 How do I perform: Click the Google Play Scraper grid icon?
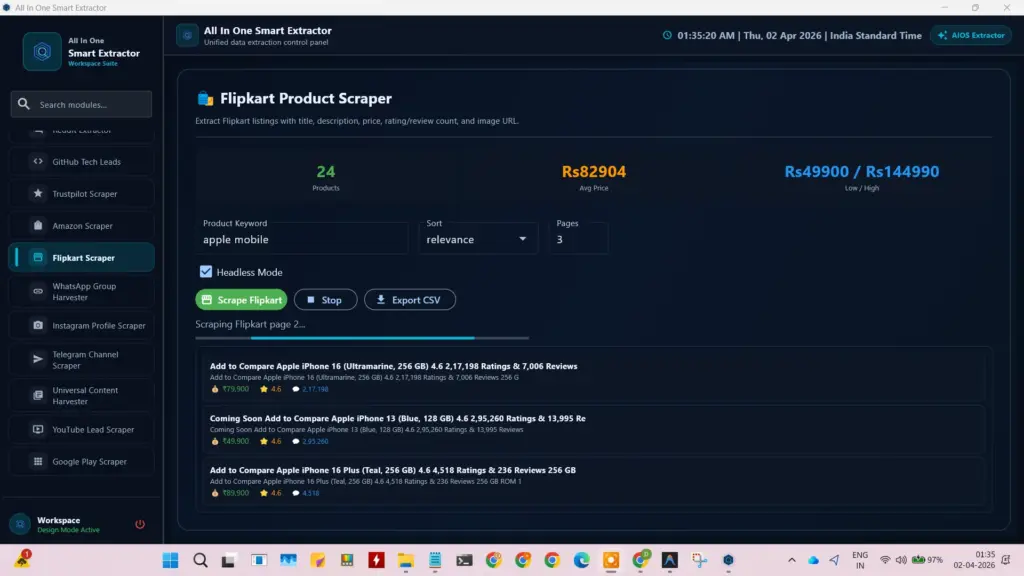click(x=38, y=461)
